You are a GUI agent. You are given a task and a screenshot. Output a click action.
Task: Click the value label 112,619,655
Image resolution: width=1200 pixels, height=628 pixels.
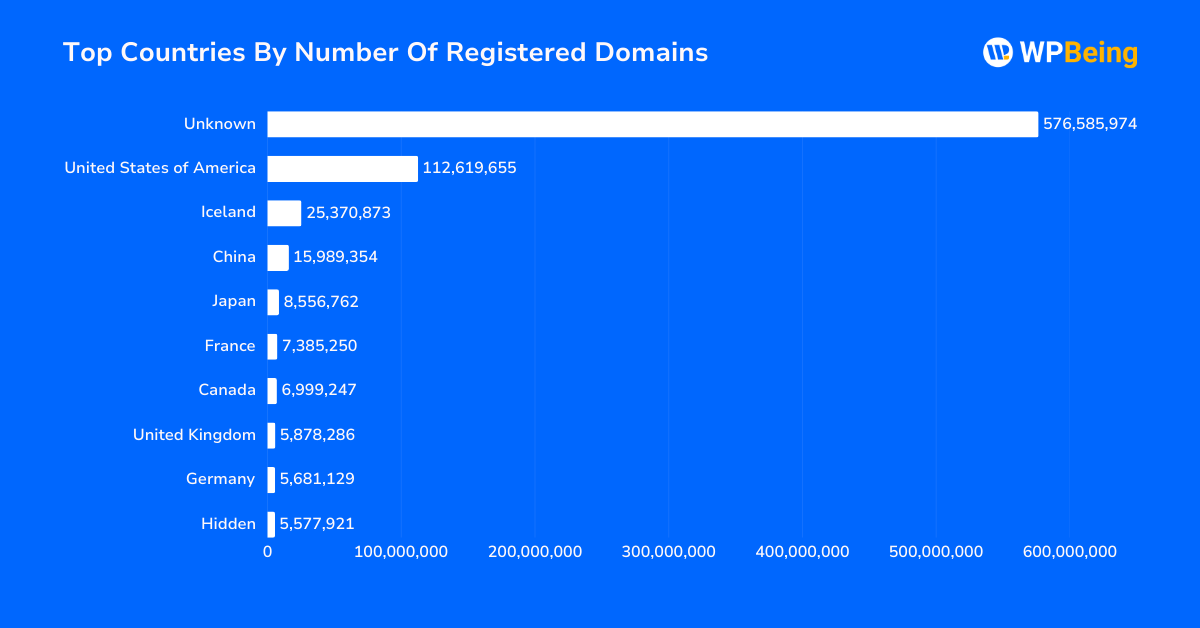(x=470, y=167)
